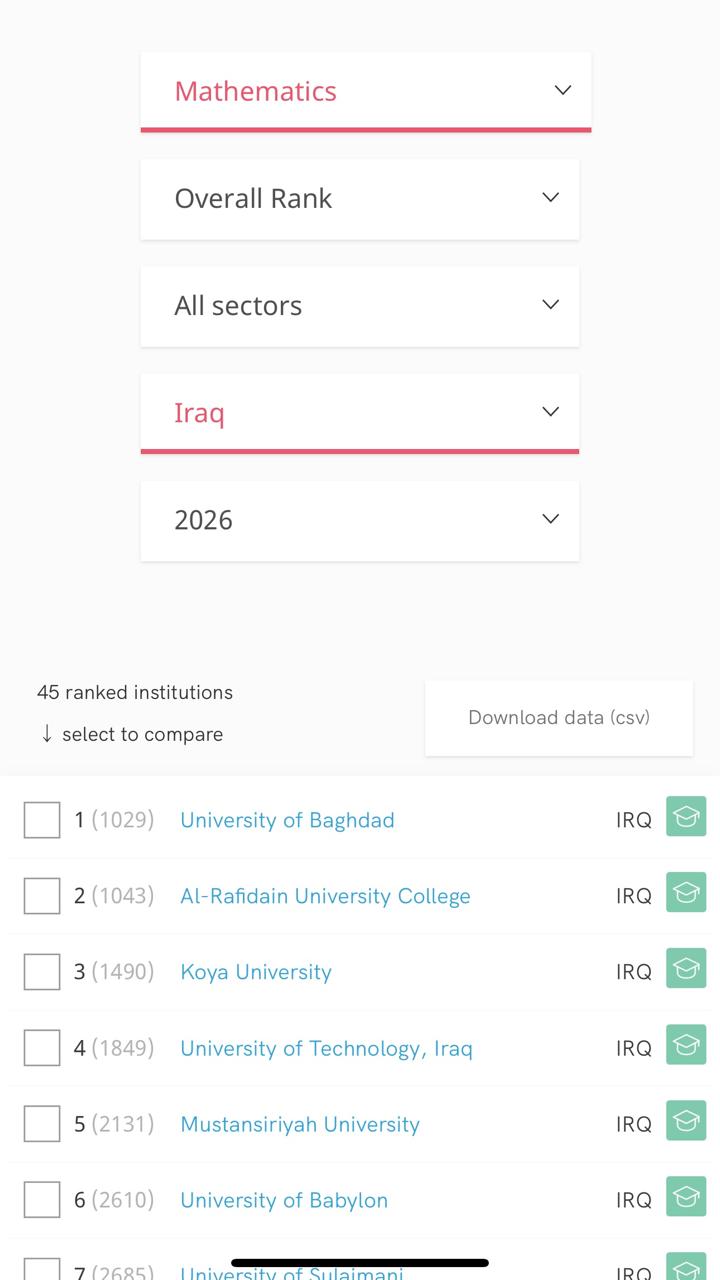720x1280 pixels.
Task: Select the graduation cap icon beside Mustansiriyah University
Action: pos(686,1121)
